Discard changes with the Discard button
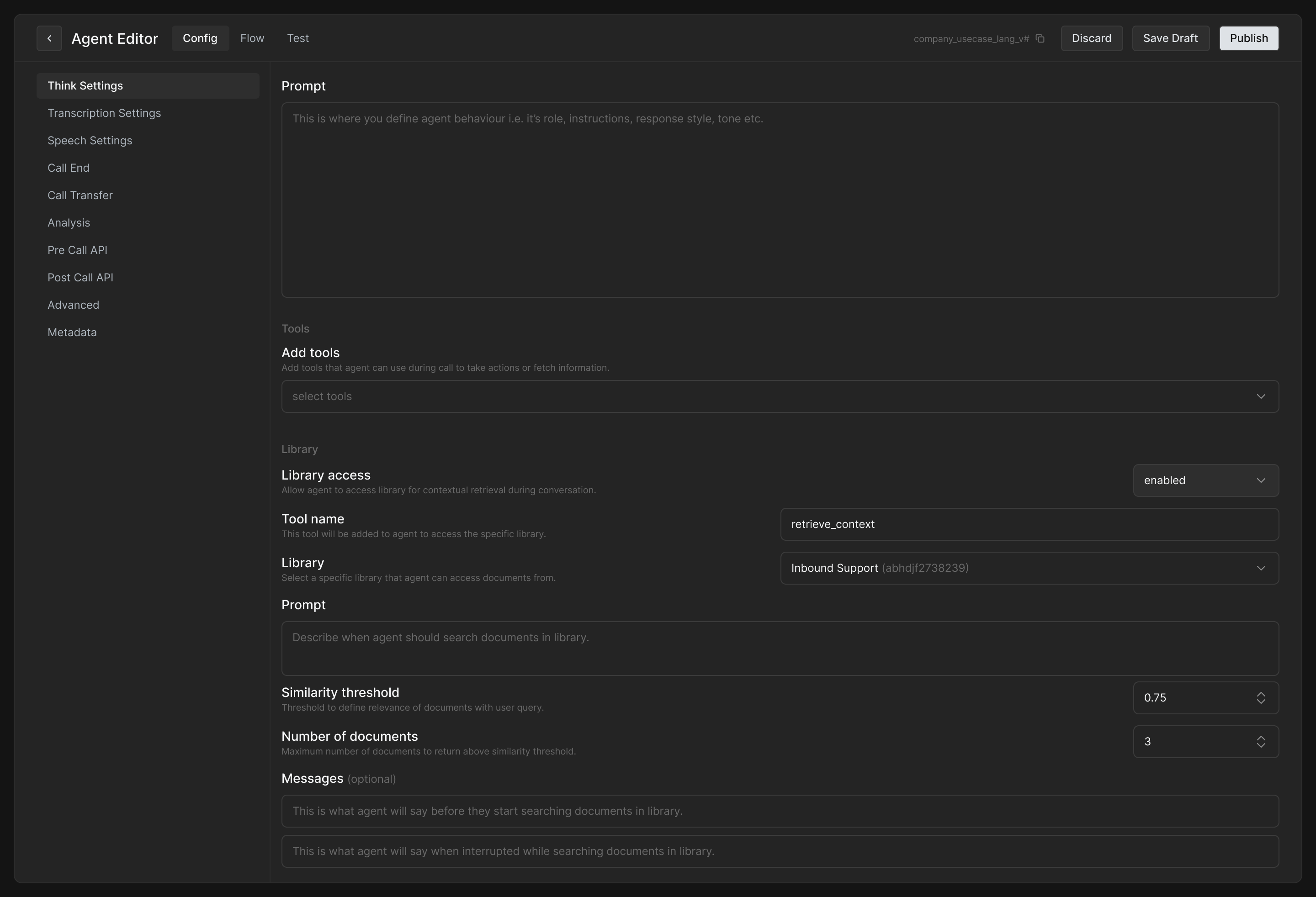This screenshot has height=897, width=1316. tap(1091, 38)
